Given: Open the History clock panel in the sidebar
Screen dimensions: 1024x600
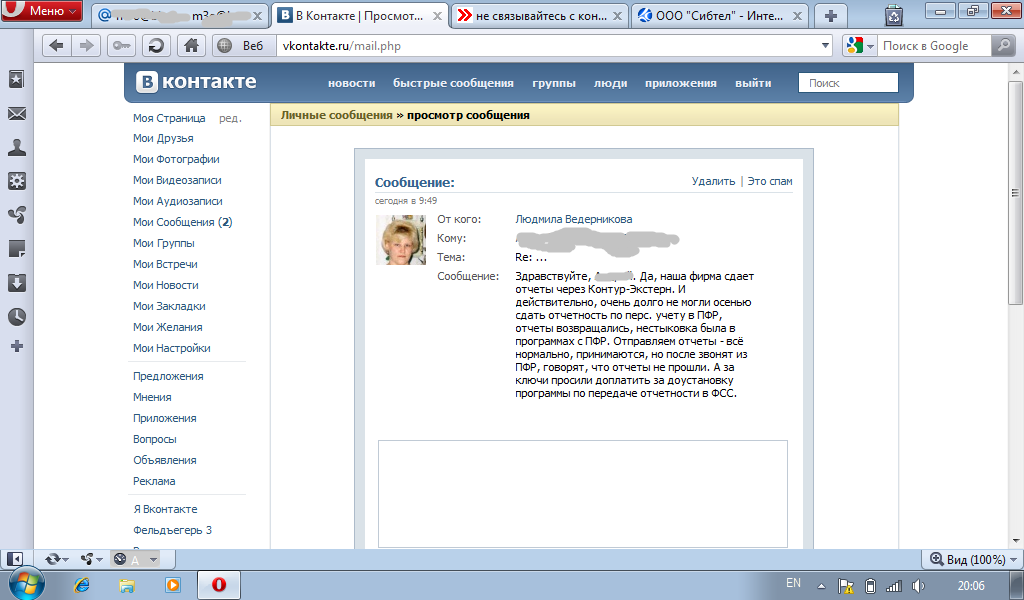Looking at the screenshot, I should (16, 317).
